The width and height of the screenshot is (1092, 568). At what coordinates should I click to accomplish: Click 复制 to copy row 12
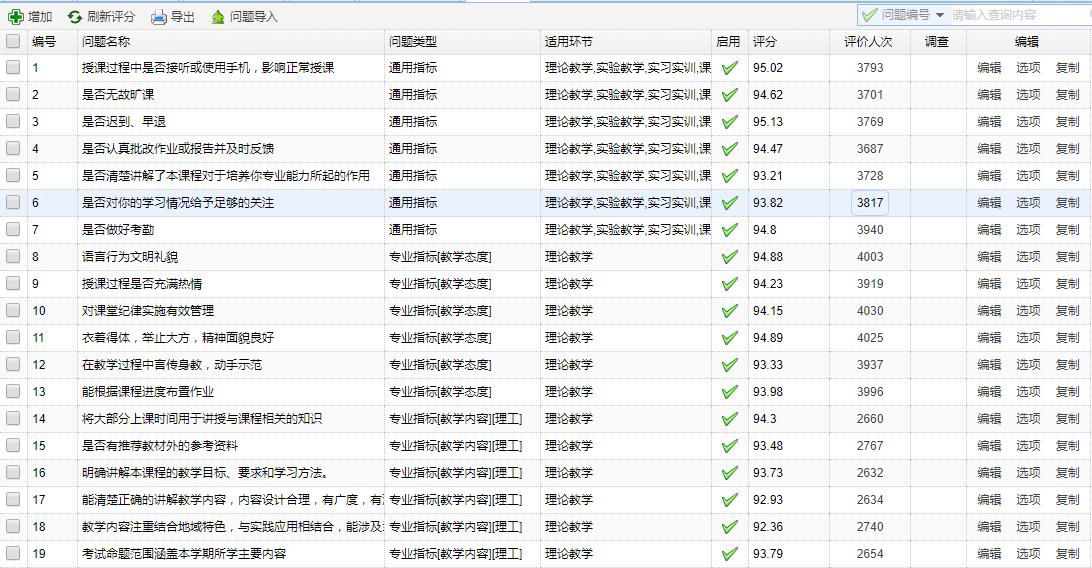tap(1067, 365)
